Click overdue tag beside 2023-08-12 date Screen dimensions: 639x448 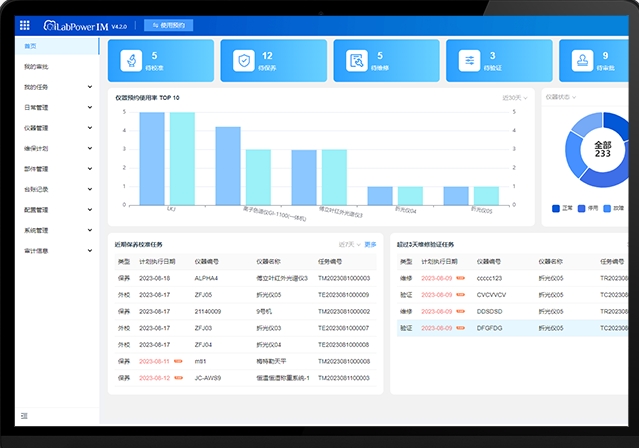click(x=178, y=378)
